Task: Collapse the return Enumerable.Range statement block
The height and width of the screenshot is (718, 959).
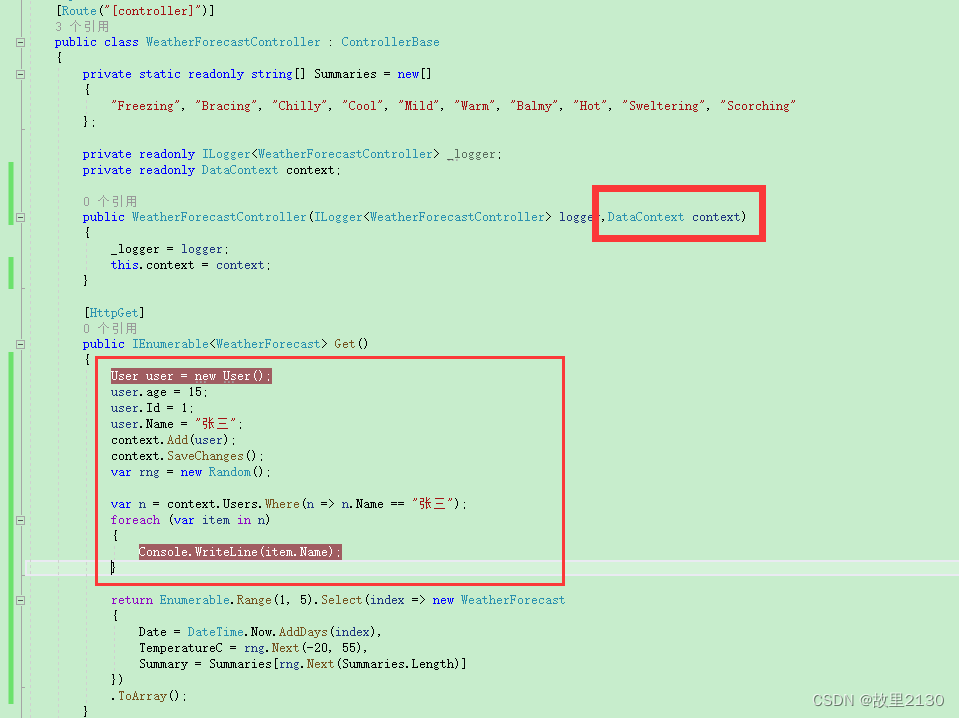Action: (x=20, y=599)
